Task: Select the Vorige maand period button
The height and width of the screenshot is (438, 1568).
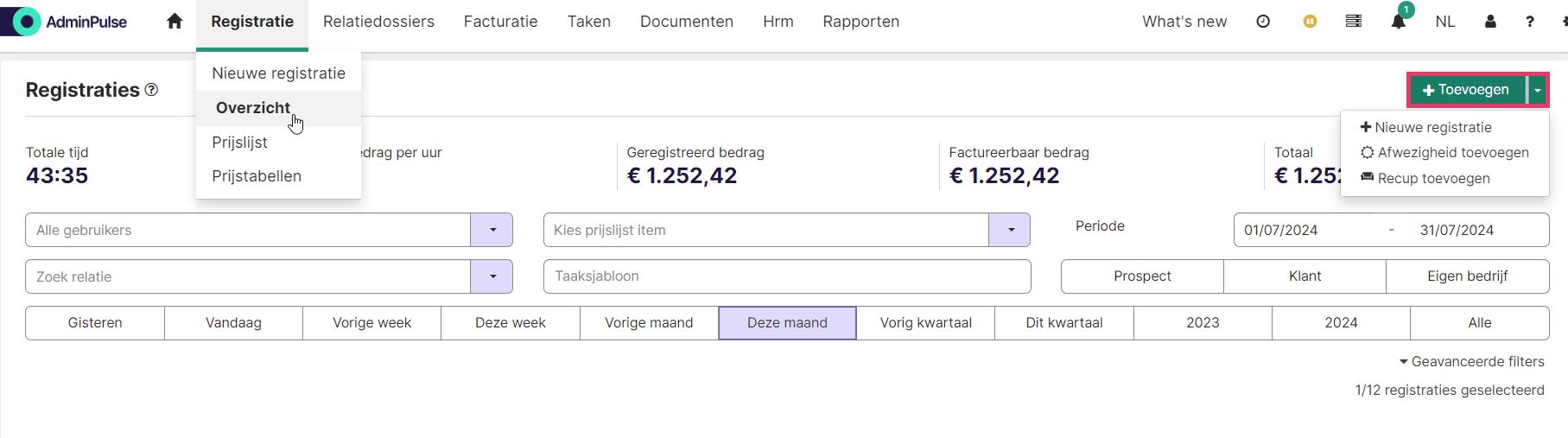Action: (649, 323)
